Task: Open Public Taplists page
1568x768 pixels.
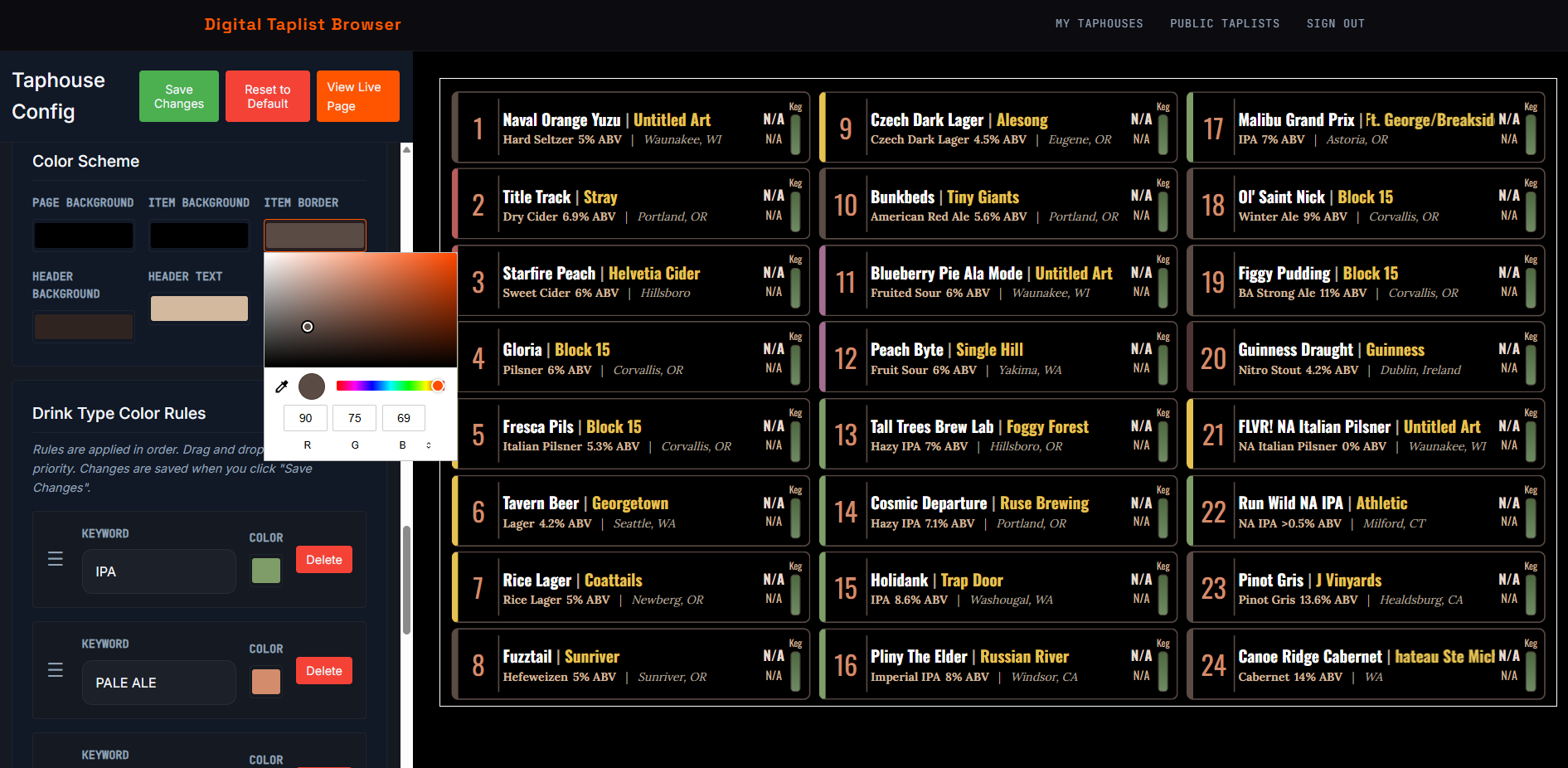Action: tap(1225, 24)
